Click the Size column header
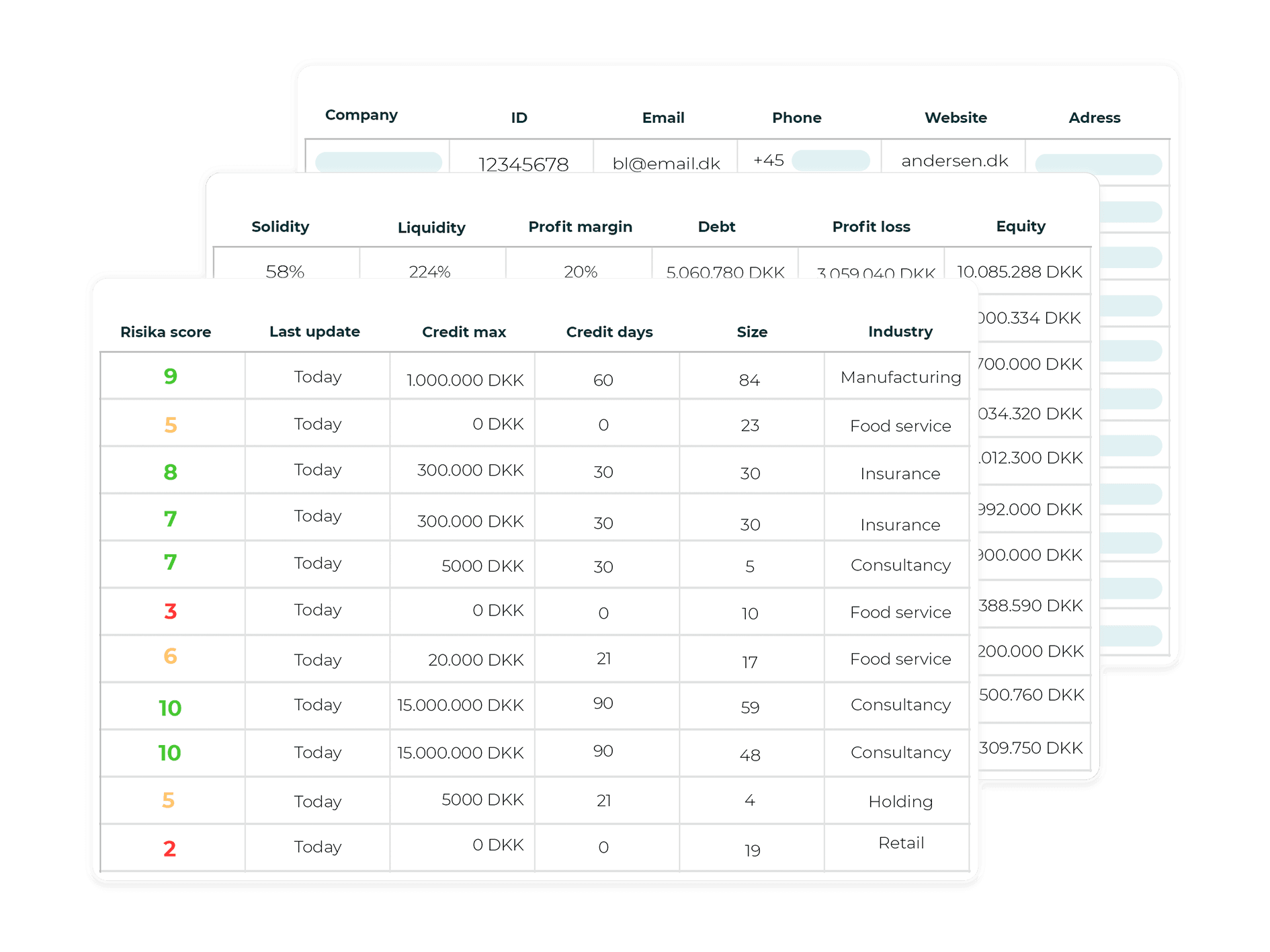The width and height of the screenshot is (1270, 952). point(752,332)
